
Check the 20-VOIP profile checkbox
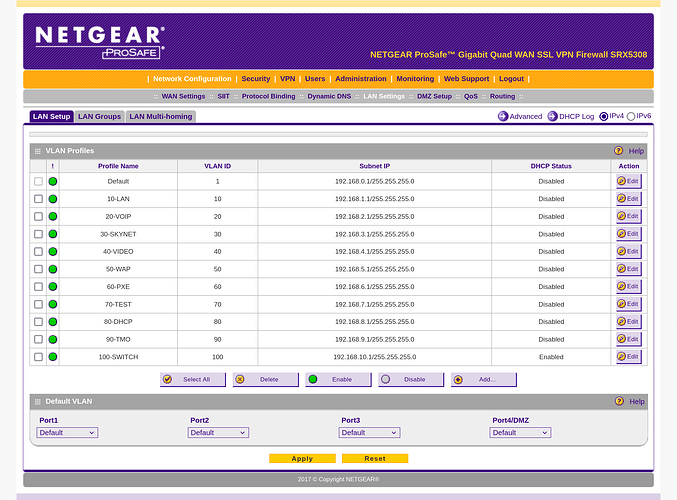point(38,216)
